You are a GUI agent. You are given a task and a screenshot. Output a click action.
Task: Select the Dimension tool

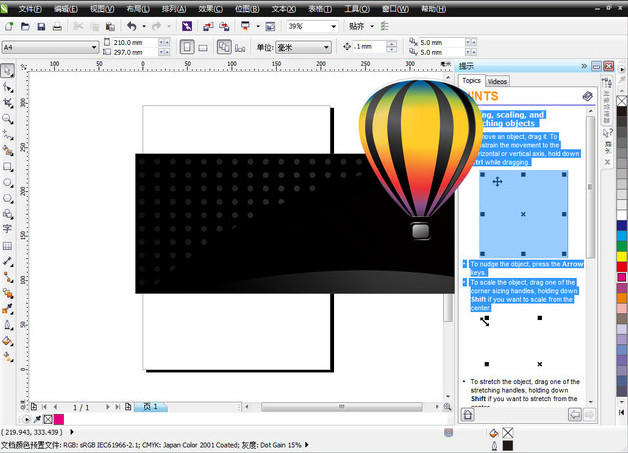[7, 261]
